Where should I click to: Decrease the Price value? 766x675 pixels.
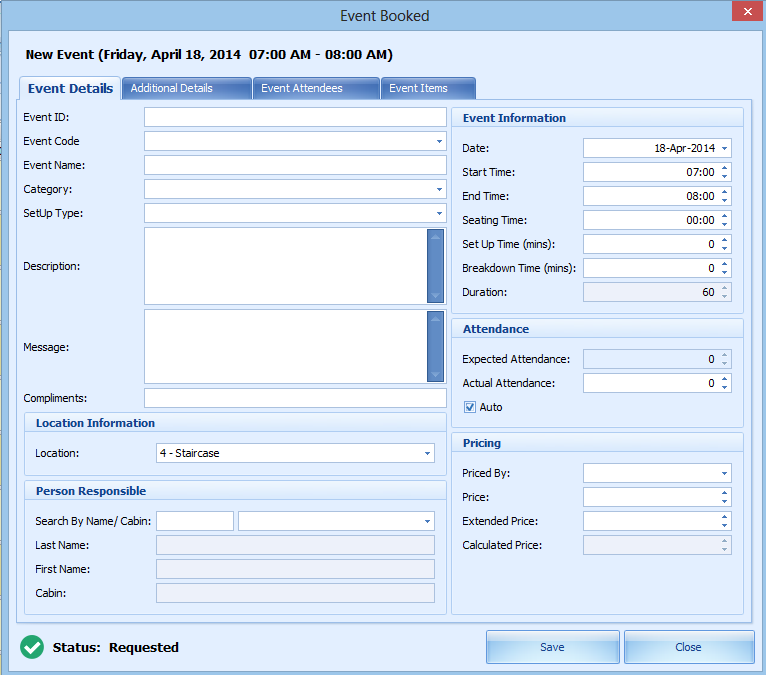coord(724,502)
